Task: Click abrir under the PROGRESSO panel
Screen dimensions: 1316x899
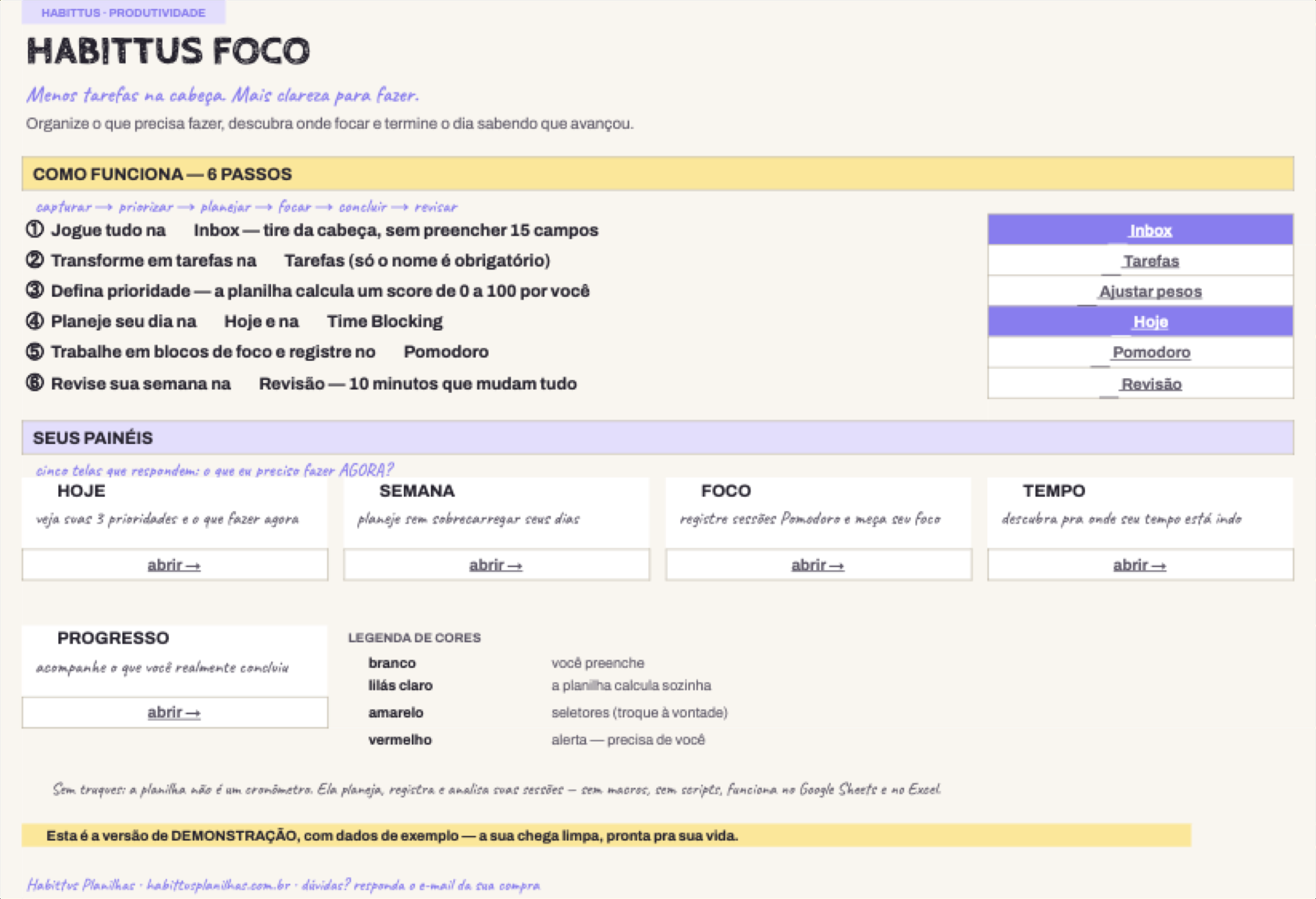Action: click(174, 712)
